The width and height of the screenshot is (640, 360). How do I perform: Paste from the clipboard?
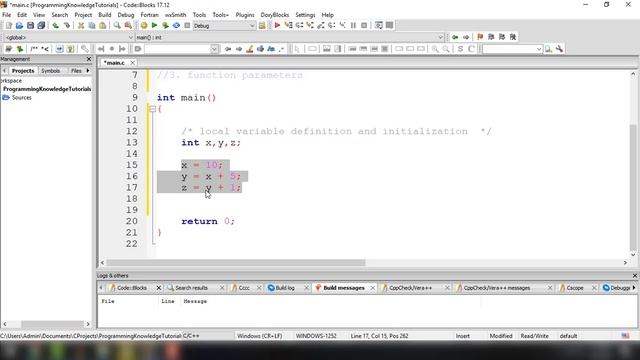point(103,25)
